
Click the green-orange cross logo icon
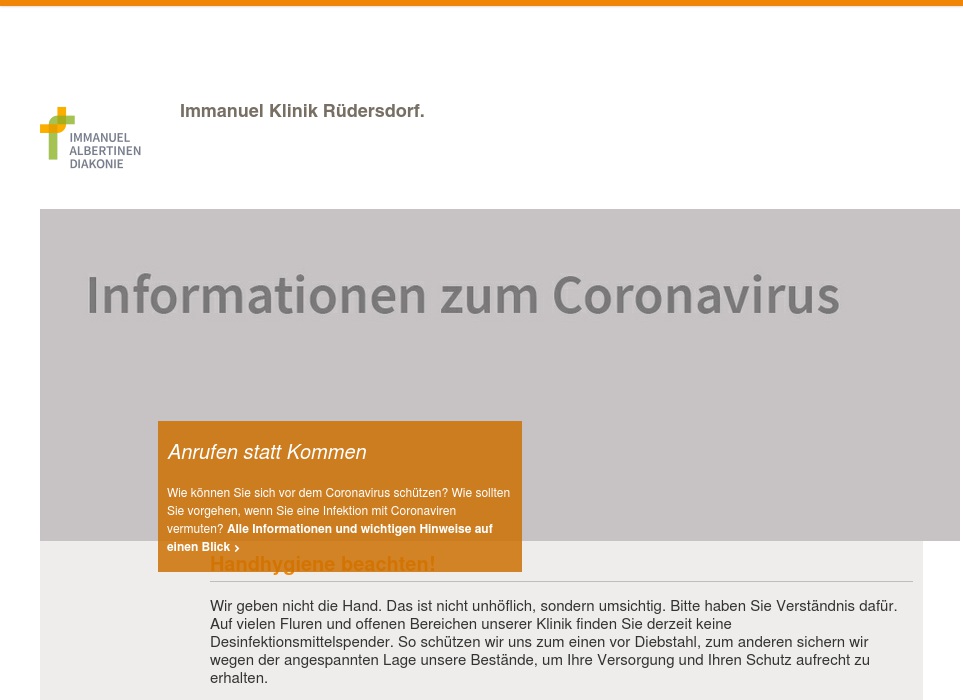coord(56,132)
